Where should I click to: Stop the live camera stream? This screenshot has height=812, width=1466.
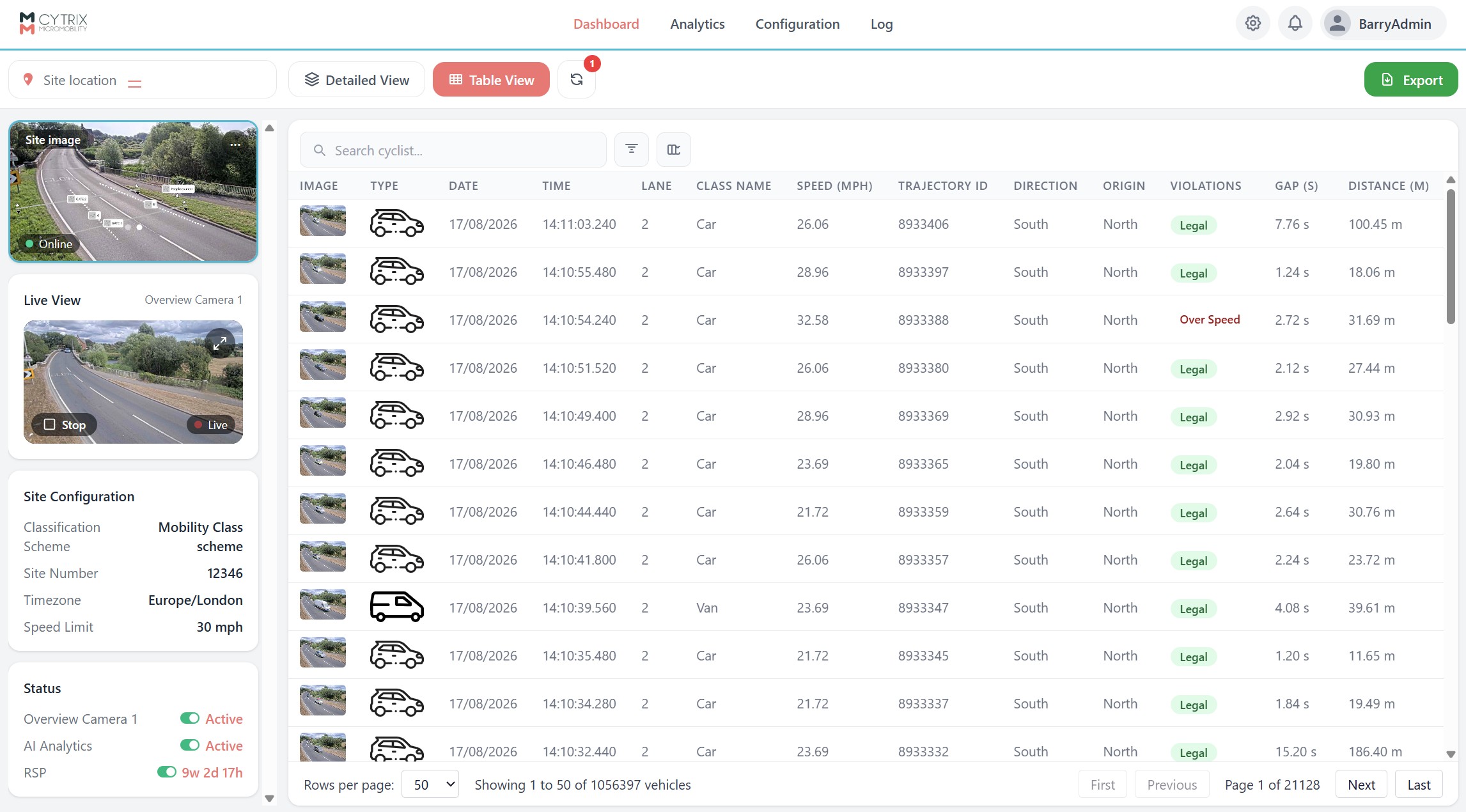pyautogui.click(x=65, y=425)
